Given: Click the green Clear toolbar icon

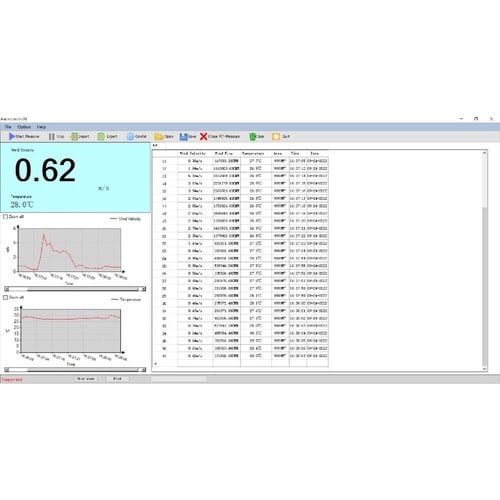Looking at the screenshot, I should 253,136.
